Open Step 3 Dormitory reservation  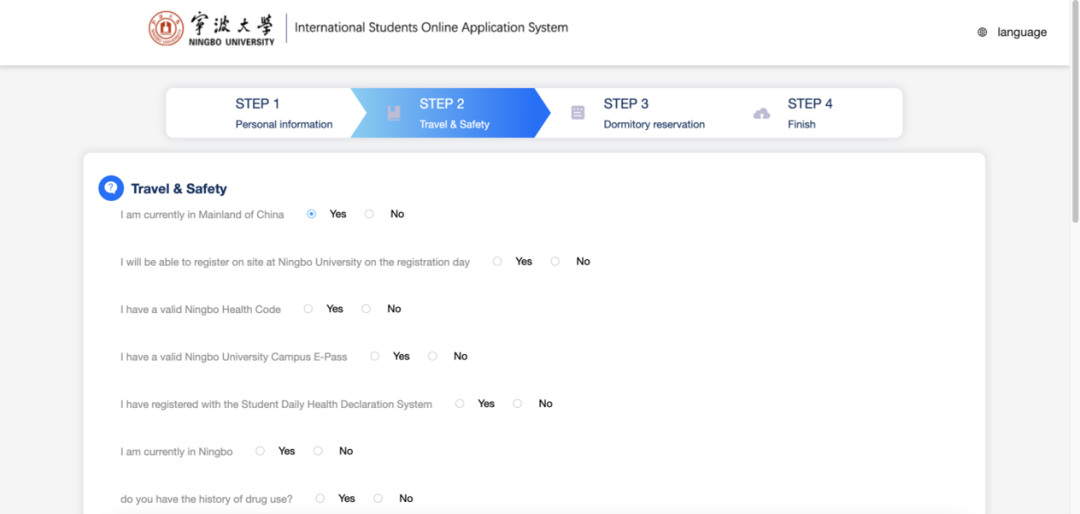[x=653, y=113]
